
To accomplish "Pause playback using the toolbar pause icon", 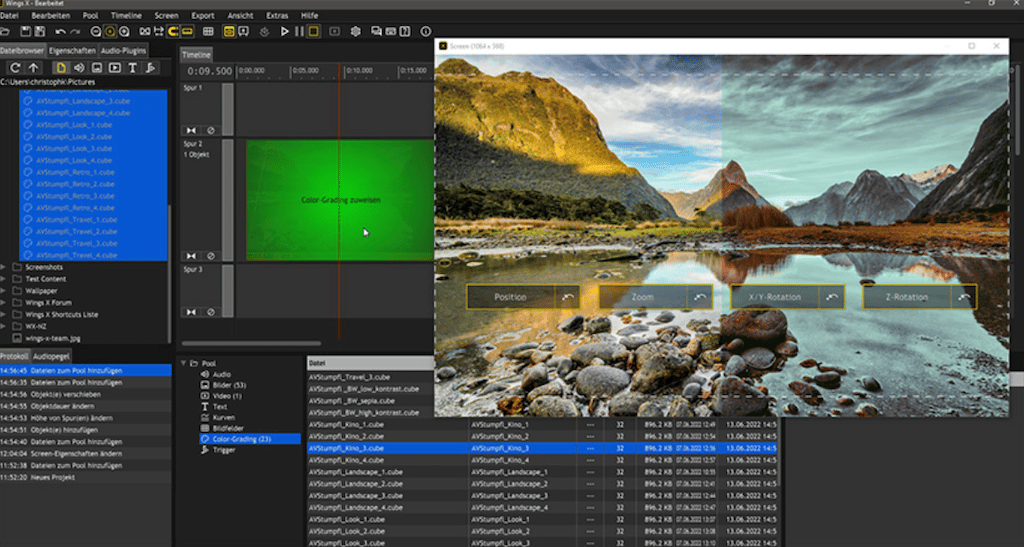I will click(299, 32).
